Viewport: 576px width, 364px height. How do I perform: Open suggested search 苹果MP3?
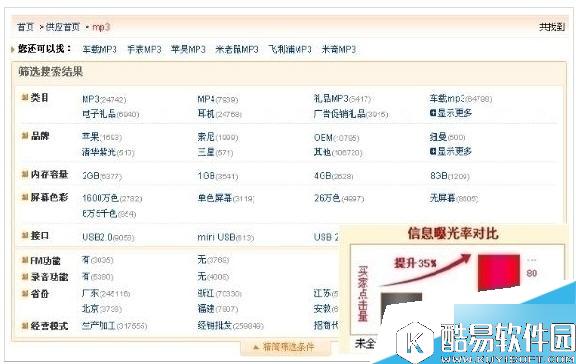click(188, 49)
